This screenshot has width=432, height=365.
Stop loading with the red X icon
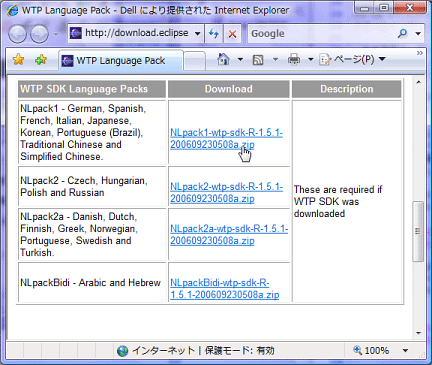pos(232,33)
